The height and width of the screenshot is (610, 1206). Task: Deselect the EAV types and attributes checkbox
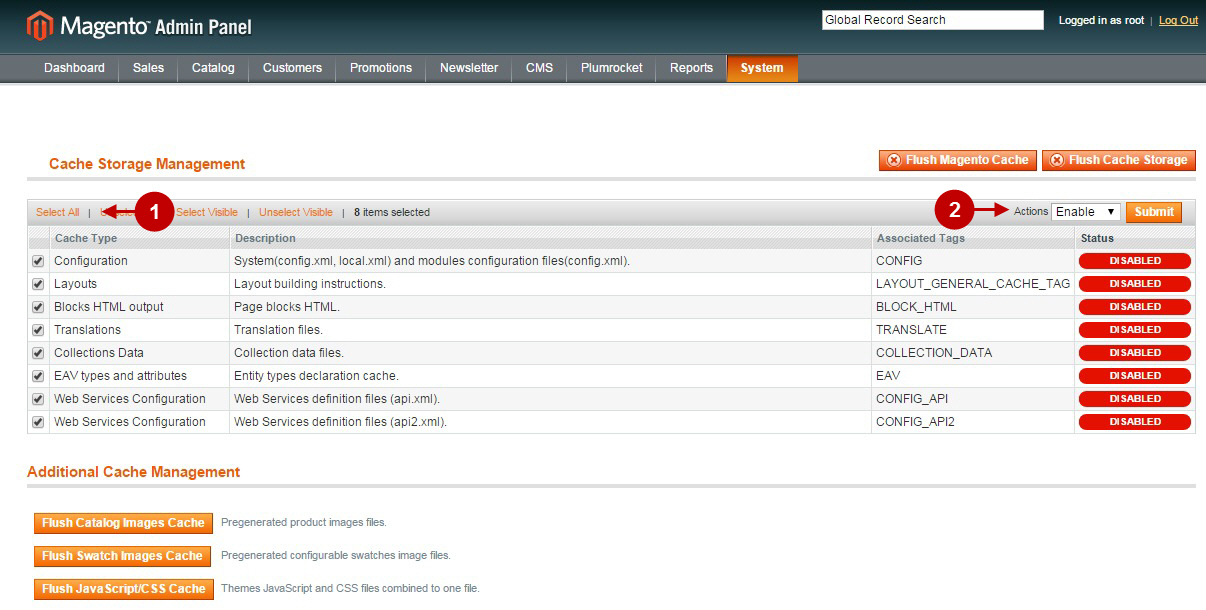(x=38, y=376)
